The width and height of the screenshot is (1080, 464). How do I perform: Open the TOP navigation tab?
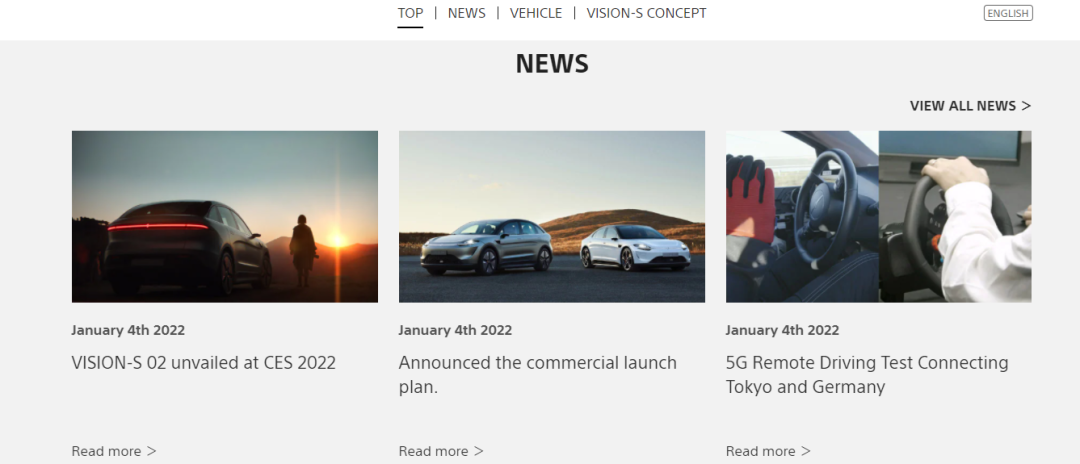[x=410, y=13]
